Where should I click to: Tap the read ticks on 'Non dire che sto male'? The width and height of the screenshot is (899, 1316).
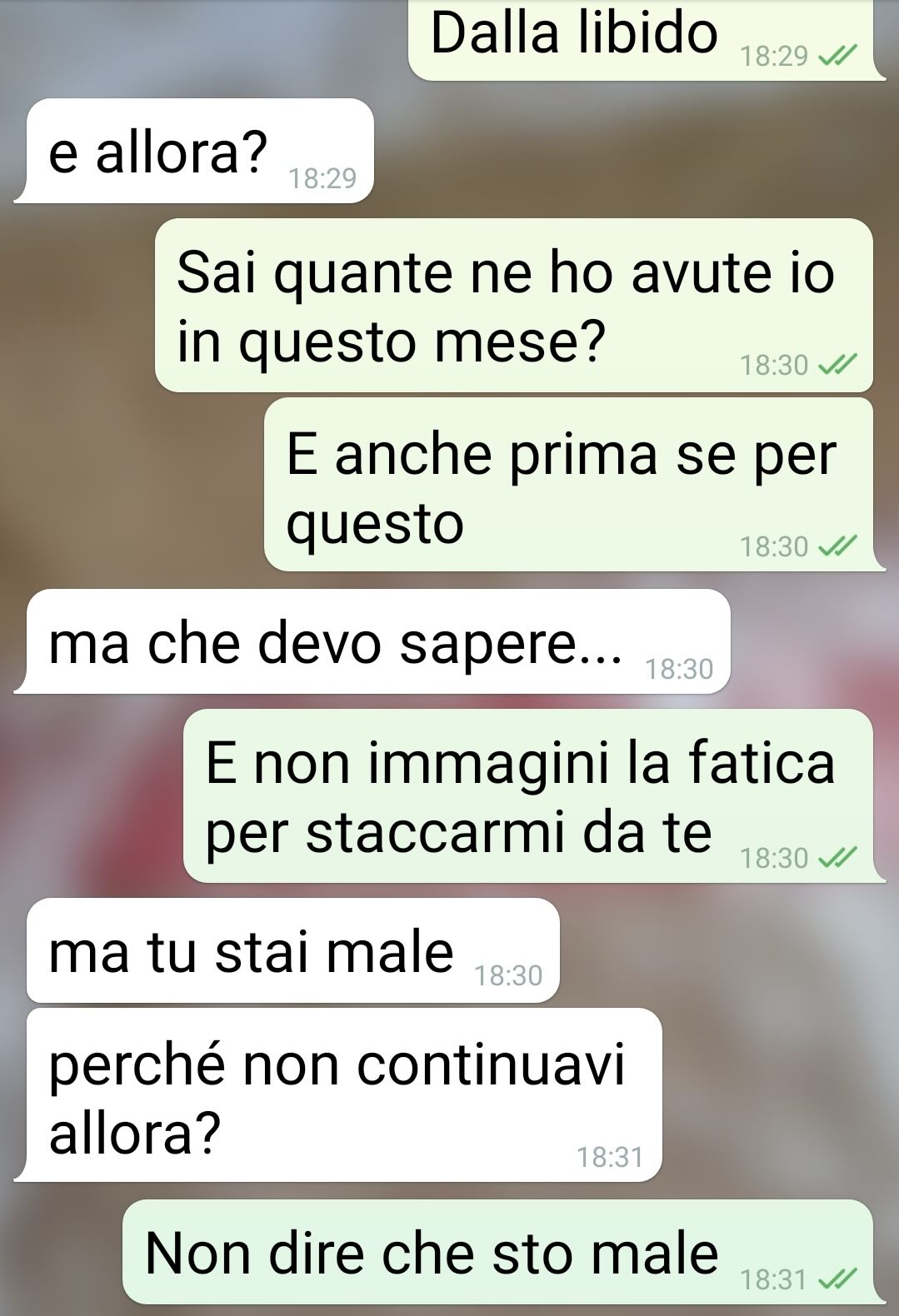(837, 1279)
